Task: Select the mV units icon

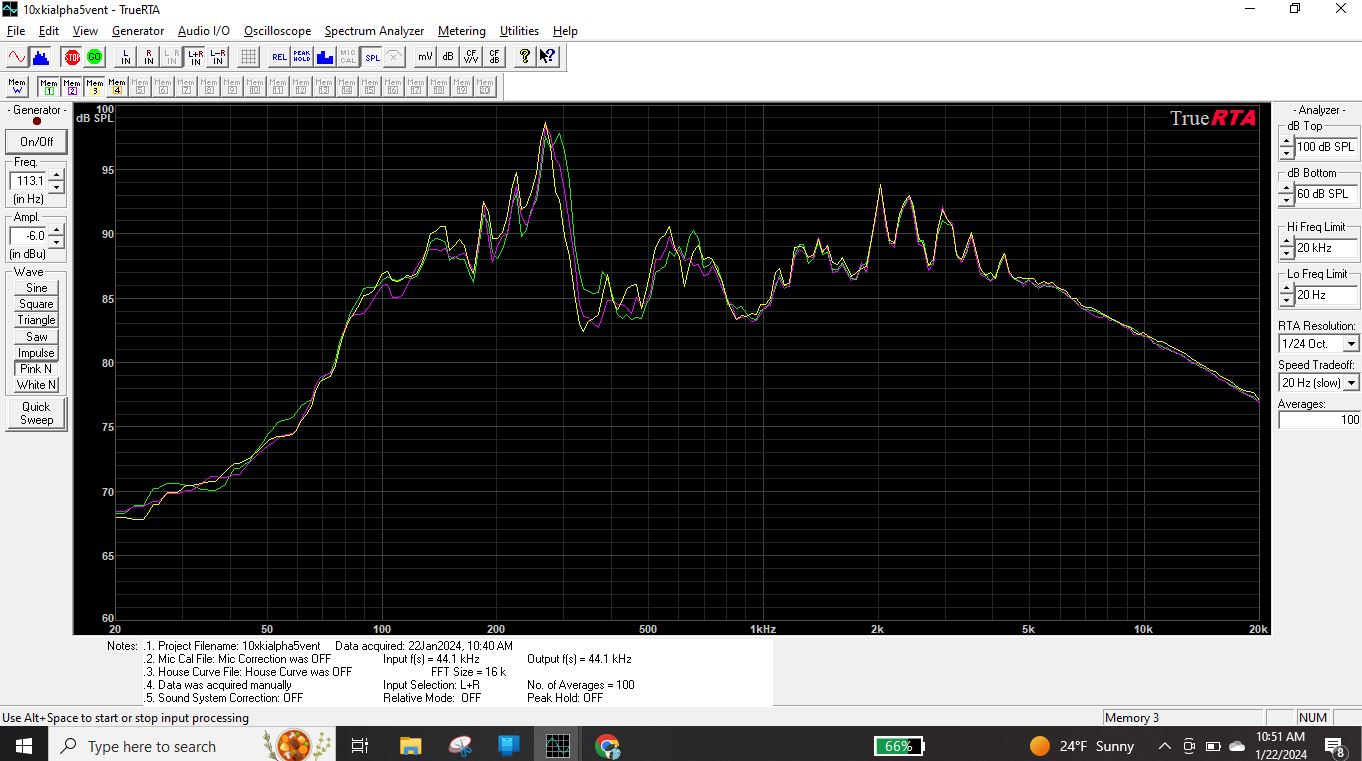Action: (425, 57)
